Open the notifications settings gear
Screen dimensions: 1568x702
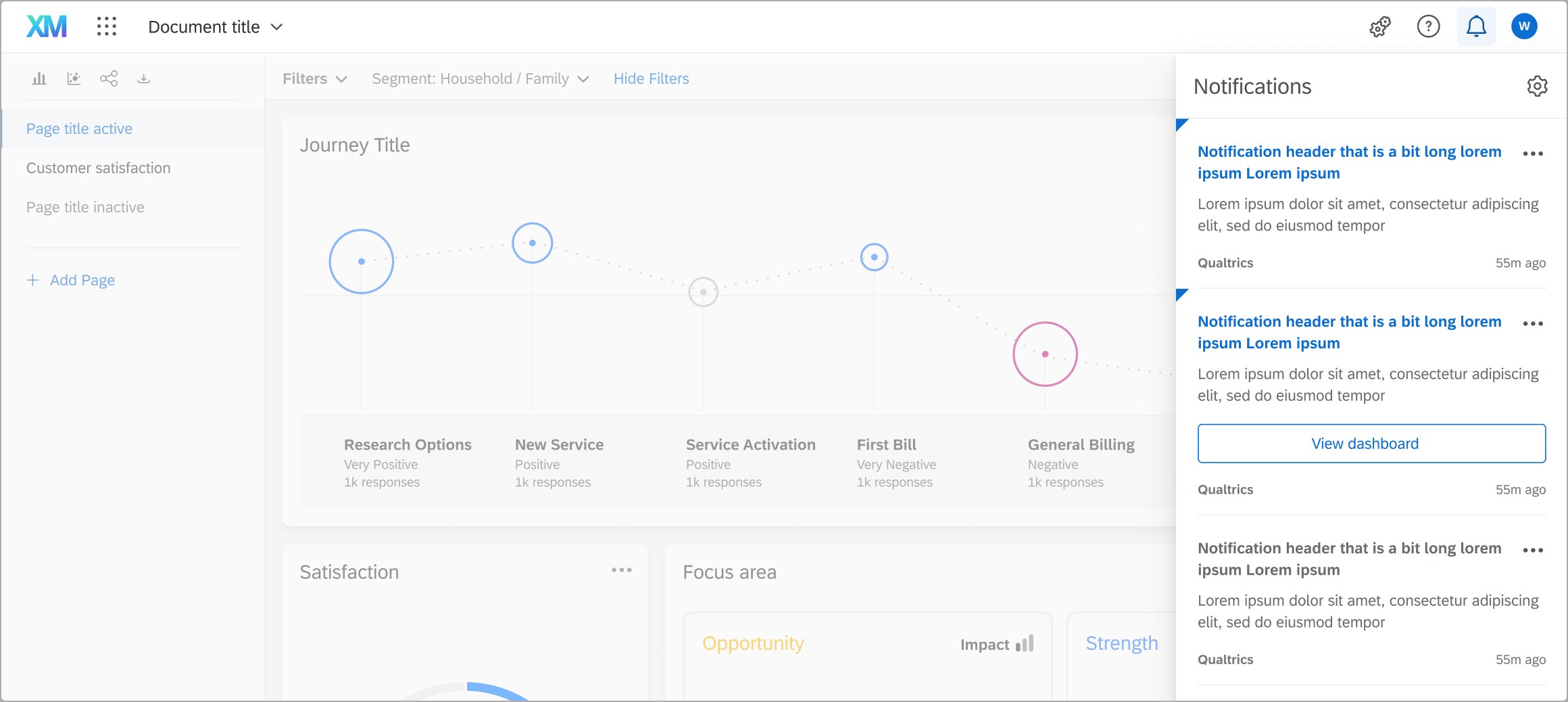(1537, 86)
